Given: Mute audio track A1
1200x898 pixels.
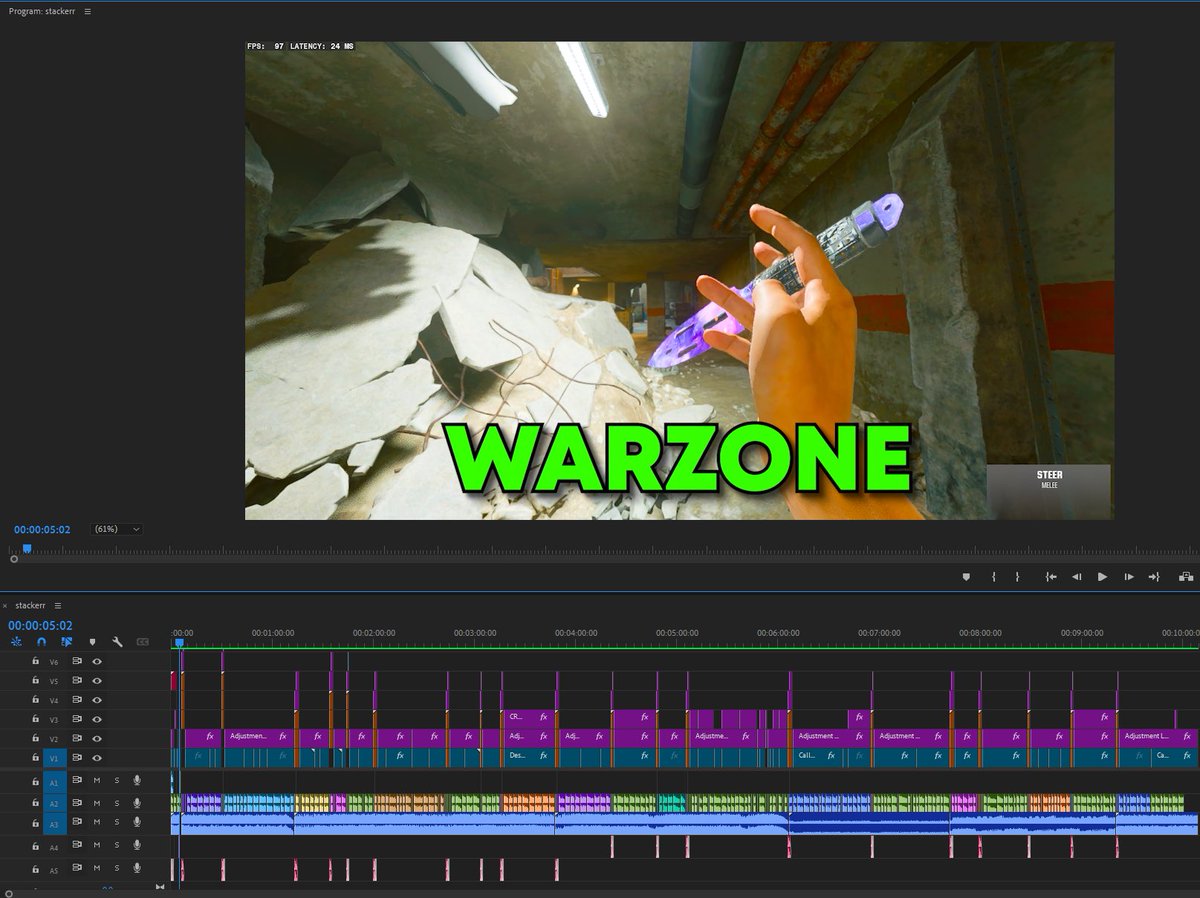Looking at the screenshot, I should click(x=97, y=780).
